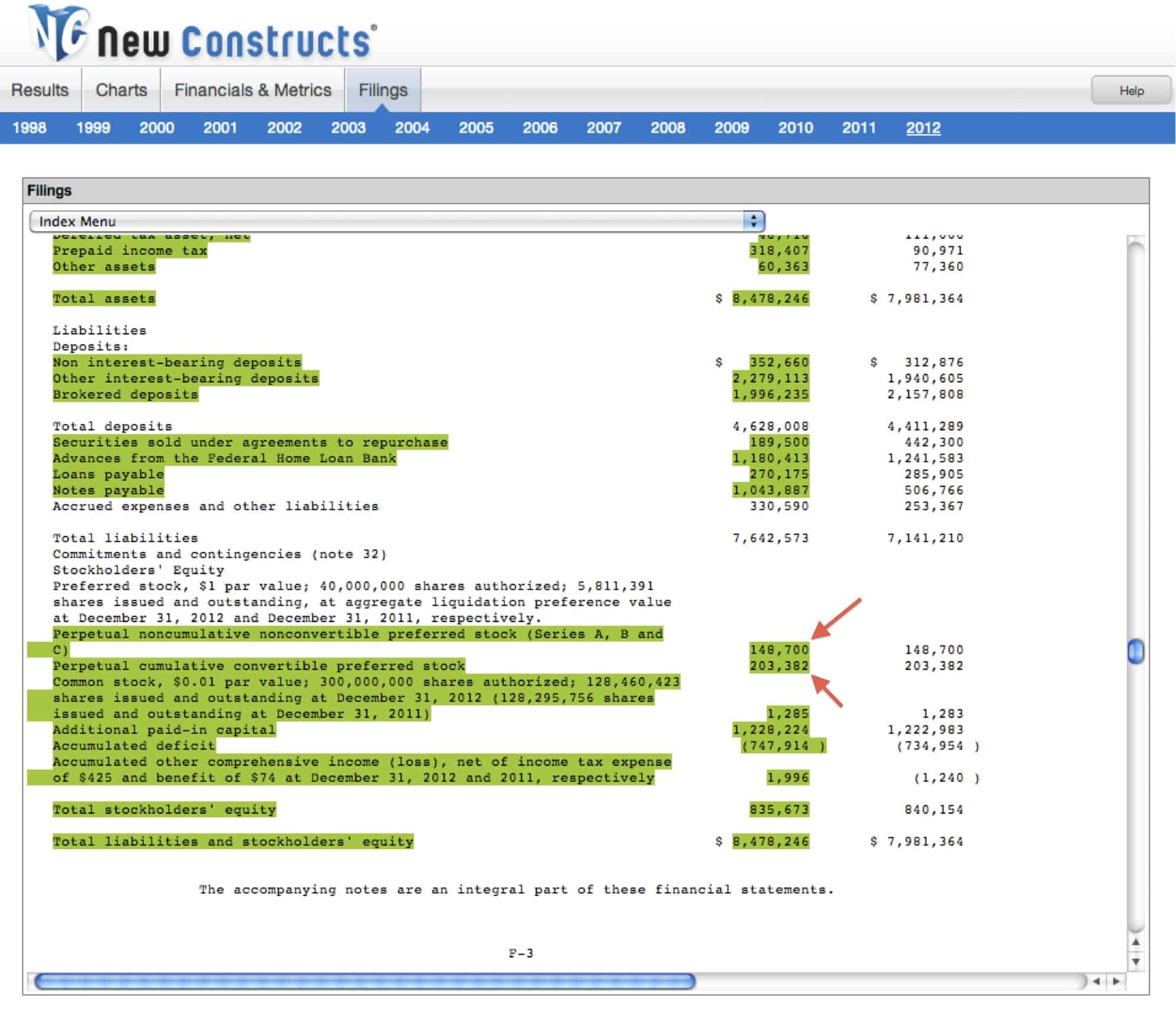Select the Filings tab
1176x1025 pixels.
click(383, 90)
